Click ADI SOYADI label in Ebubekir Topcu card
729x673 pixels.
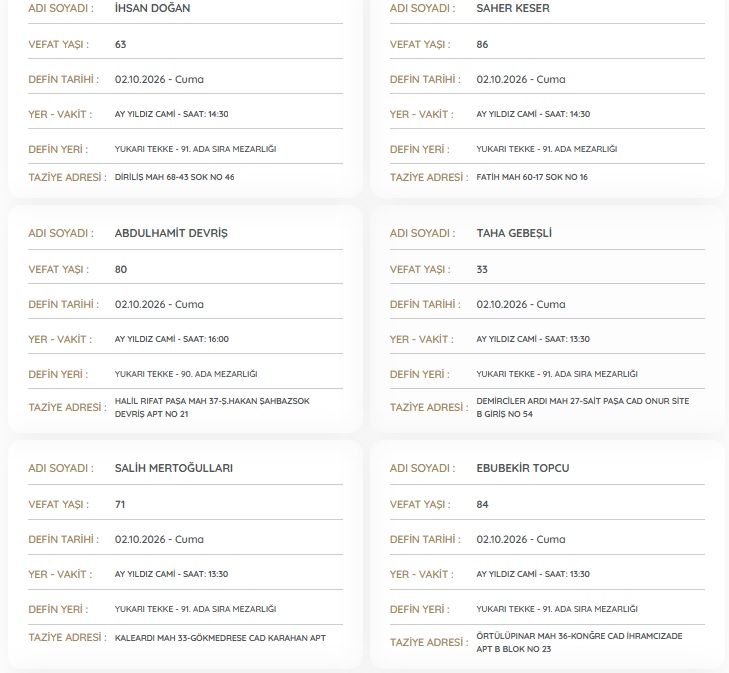click(x=423, y=468)
